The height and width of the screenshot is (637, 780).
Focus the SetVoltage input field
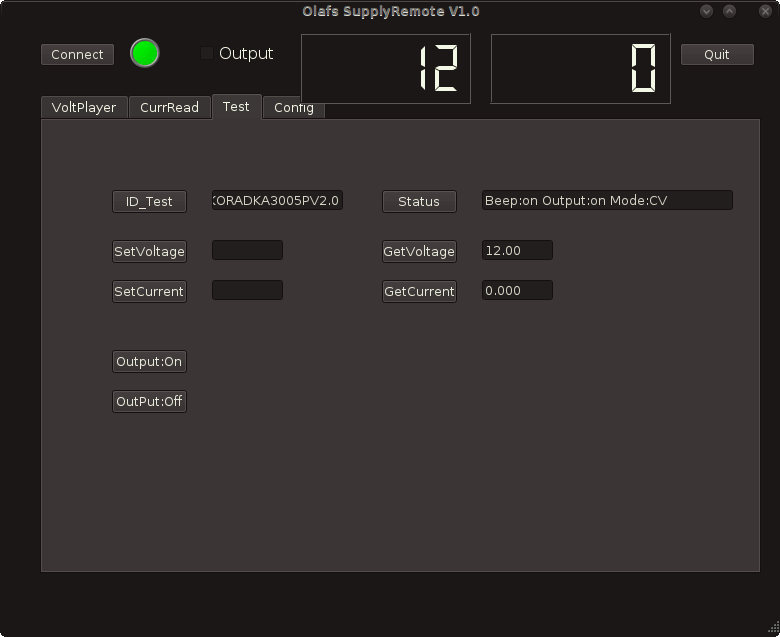[247, 250]
